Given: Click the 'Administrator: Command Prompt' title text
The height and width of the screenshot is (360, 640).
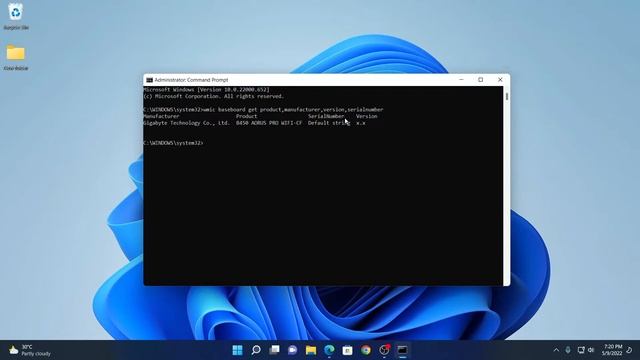Looking at the screenshot, I should pos(191,80).
